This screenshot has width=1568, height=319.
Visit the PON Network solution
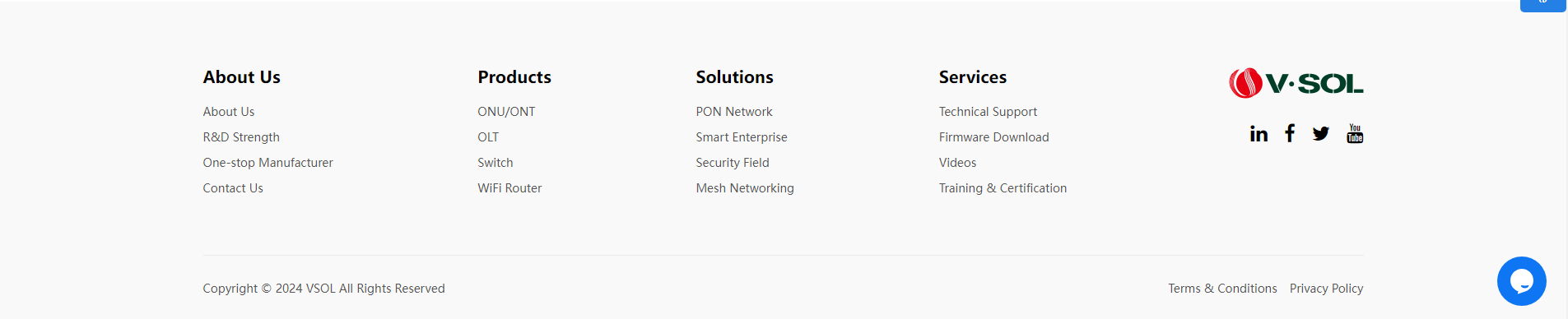(x=734, y=112)
